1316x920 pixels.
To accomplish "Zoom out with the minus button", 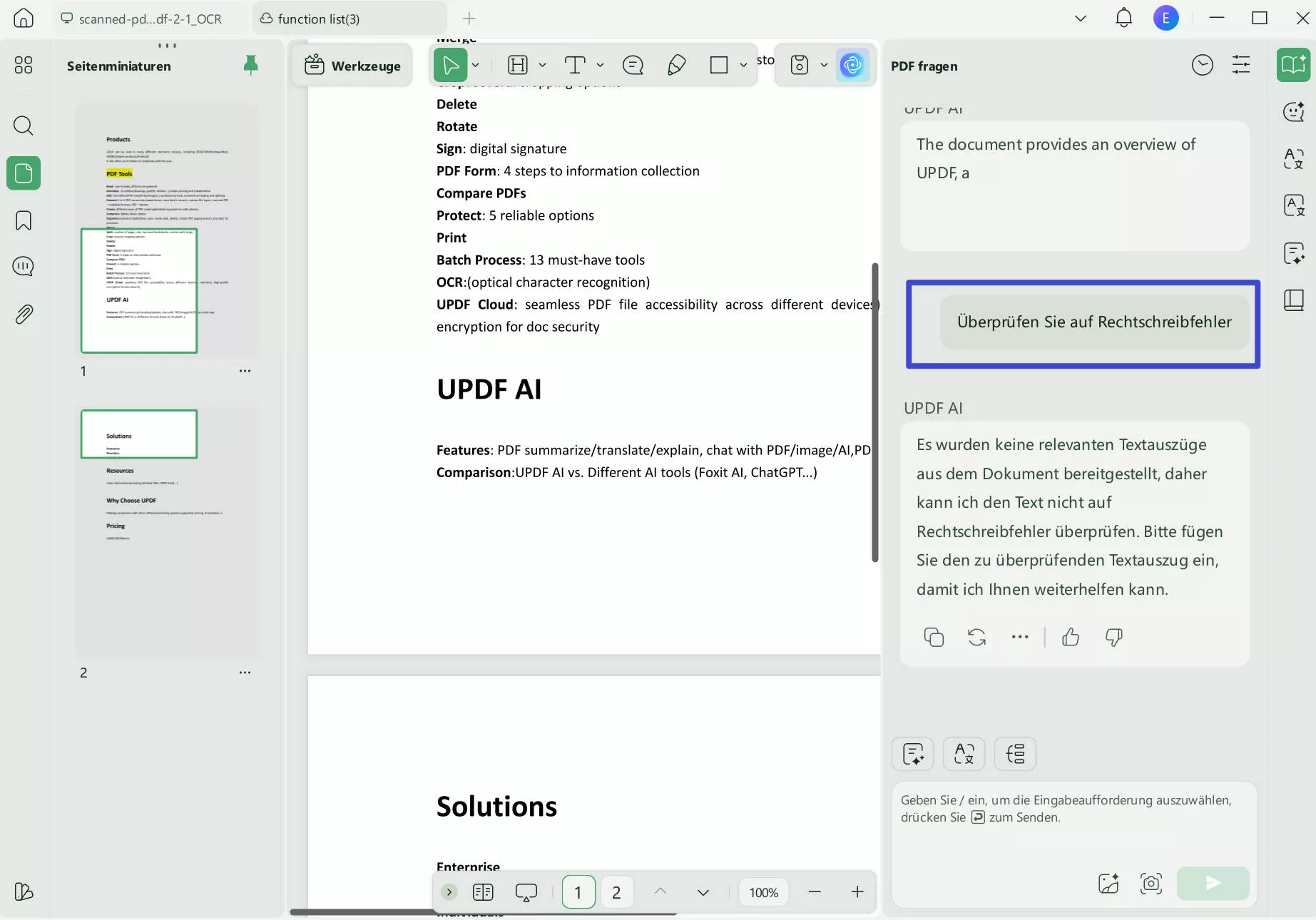I will pyautogui.click(x=815, y=892).
